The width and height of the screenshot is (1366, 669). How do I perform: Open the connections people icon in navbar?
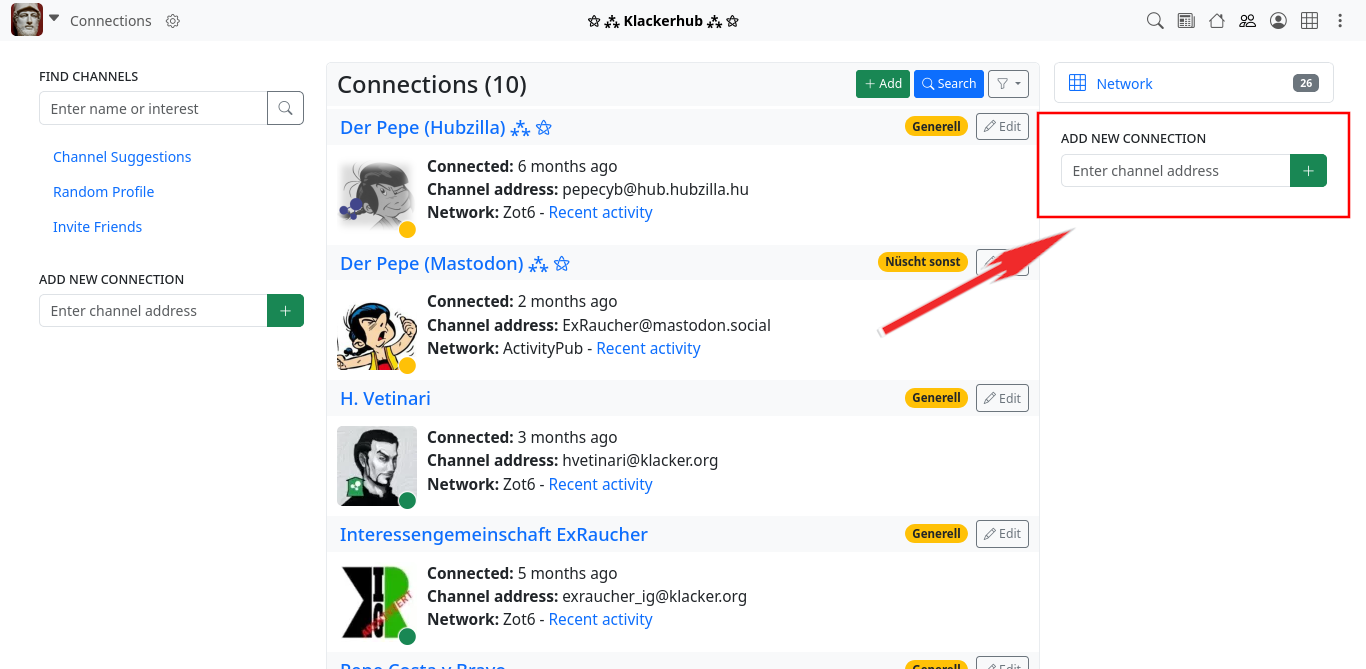click(x=1247, y=21)
